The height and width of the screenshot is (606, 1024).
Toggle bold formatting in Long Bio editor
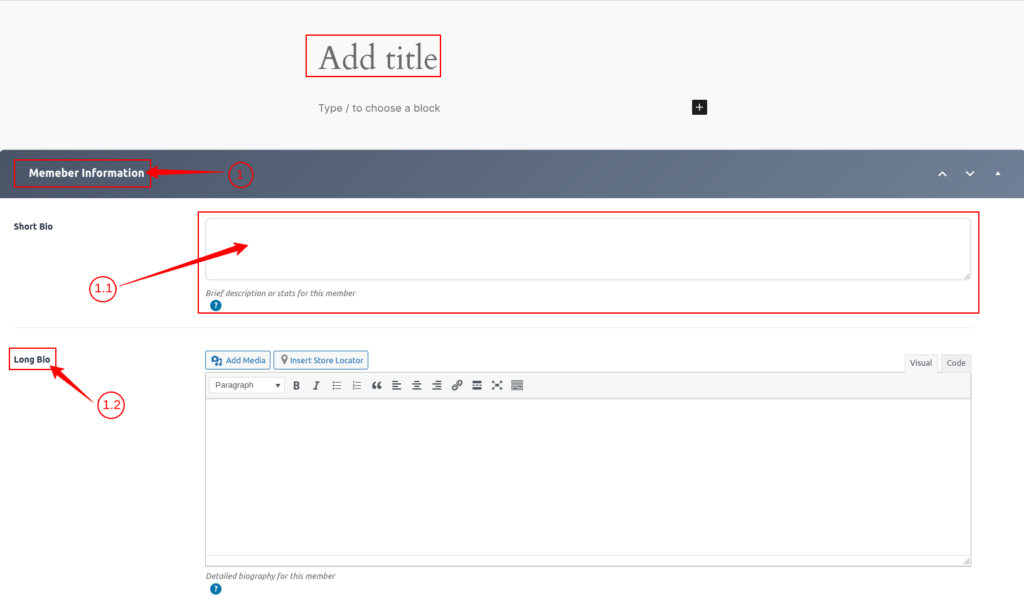pyautogui.click(x=296, y=385)
